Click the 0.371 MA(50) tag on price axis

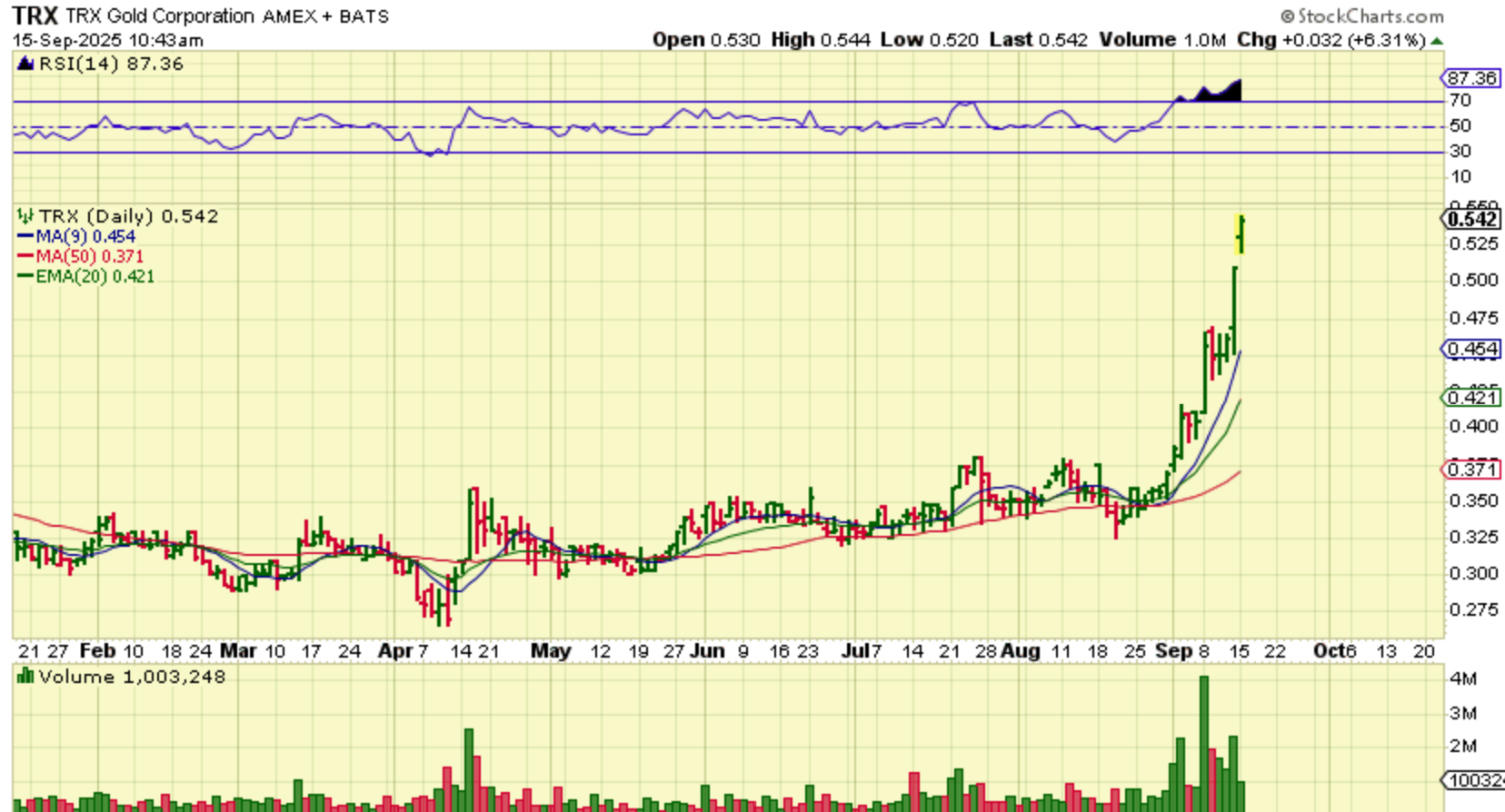pyautogui.click(x=1471, y=470)
